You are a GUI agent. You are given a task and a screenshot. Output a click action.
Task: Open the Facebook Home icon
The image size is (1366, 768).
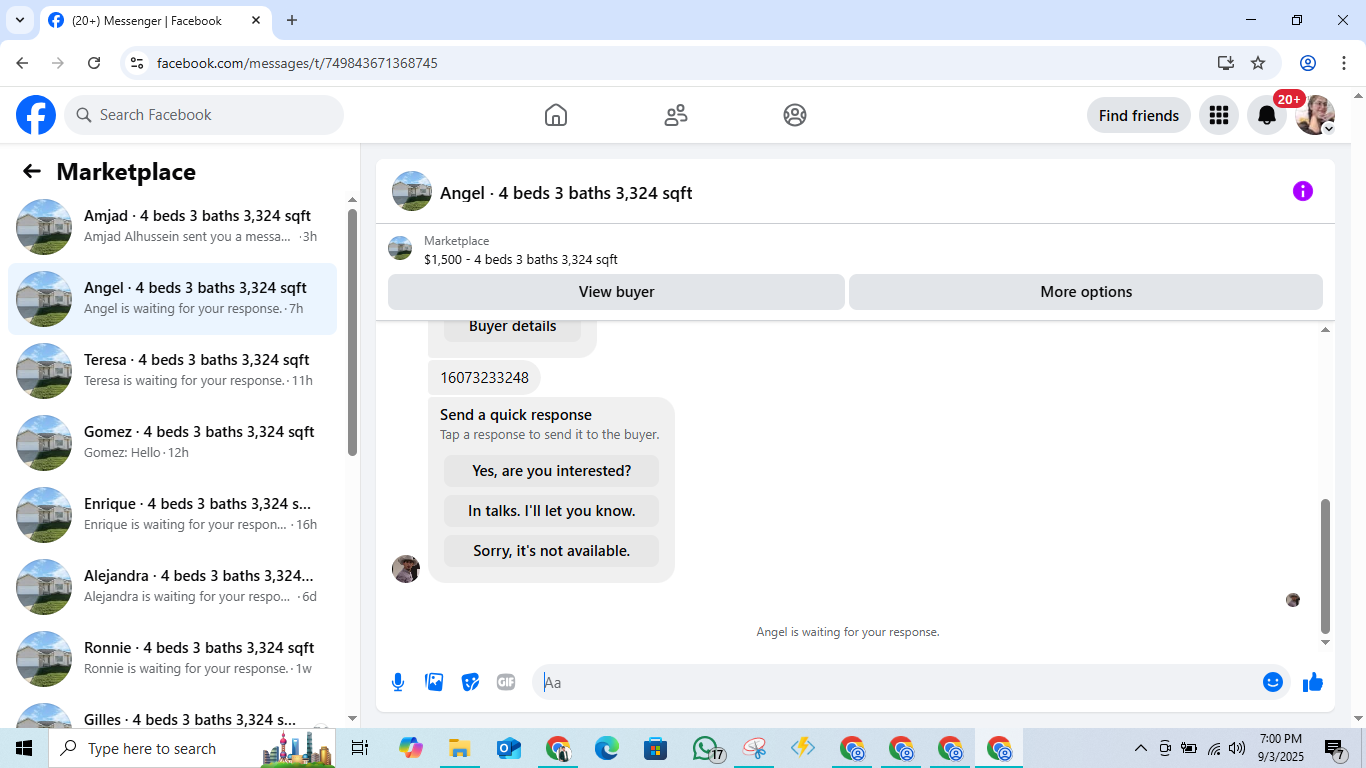(x=556, y=115)
